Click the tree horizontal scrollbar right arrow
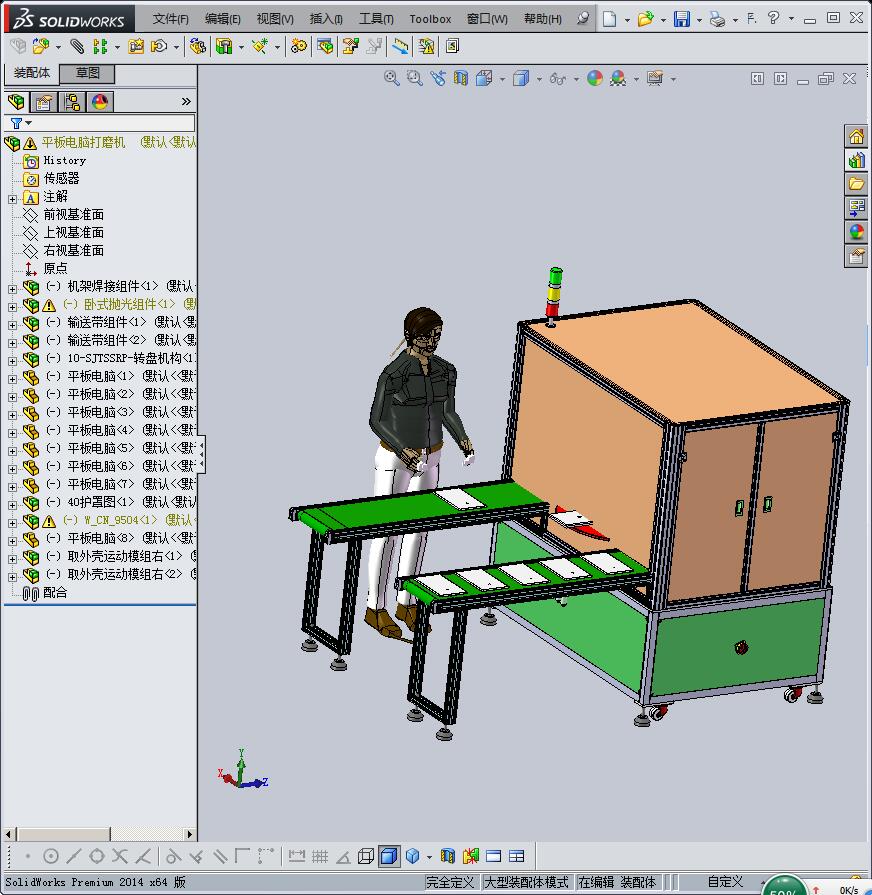Image resolution: width=872 pixels, height=895 pixels. [x=190, y=834]
